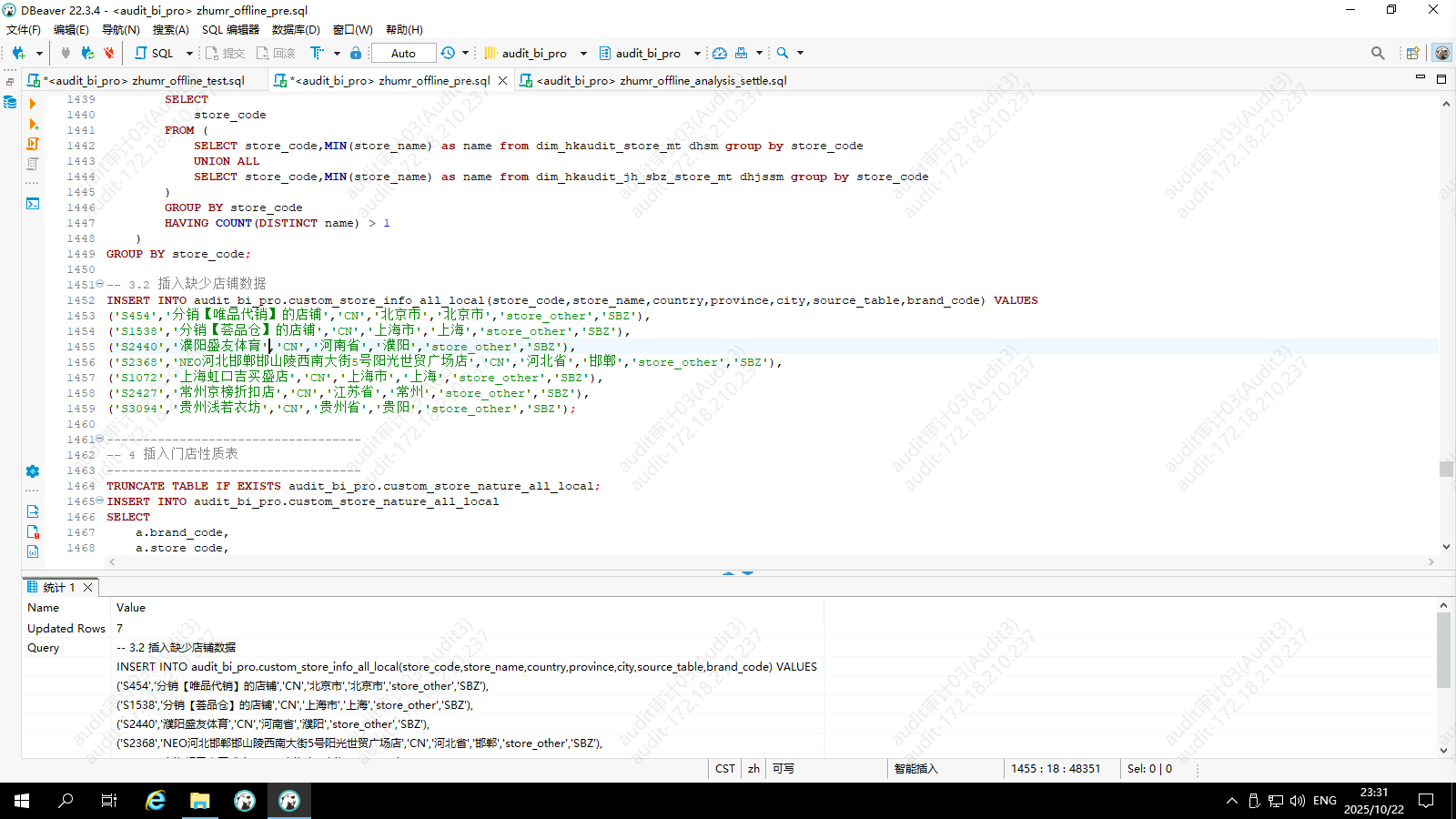Toggle the code fold at line 1465

(100, 501)
